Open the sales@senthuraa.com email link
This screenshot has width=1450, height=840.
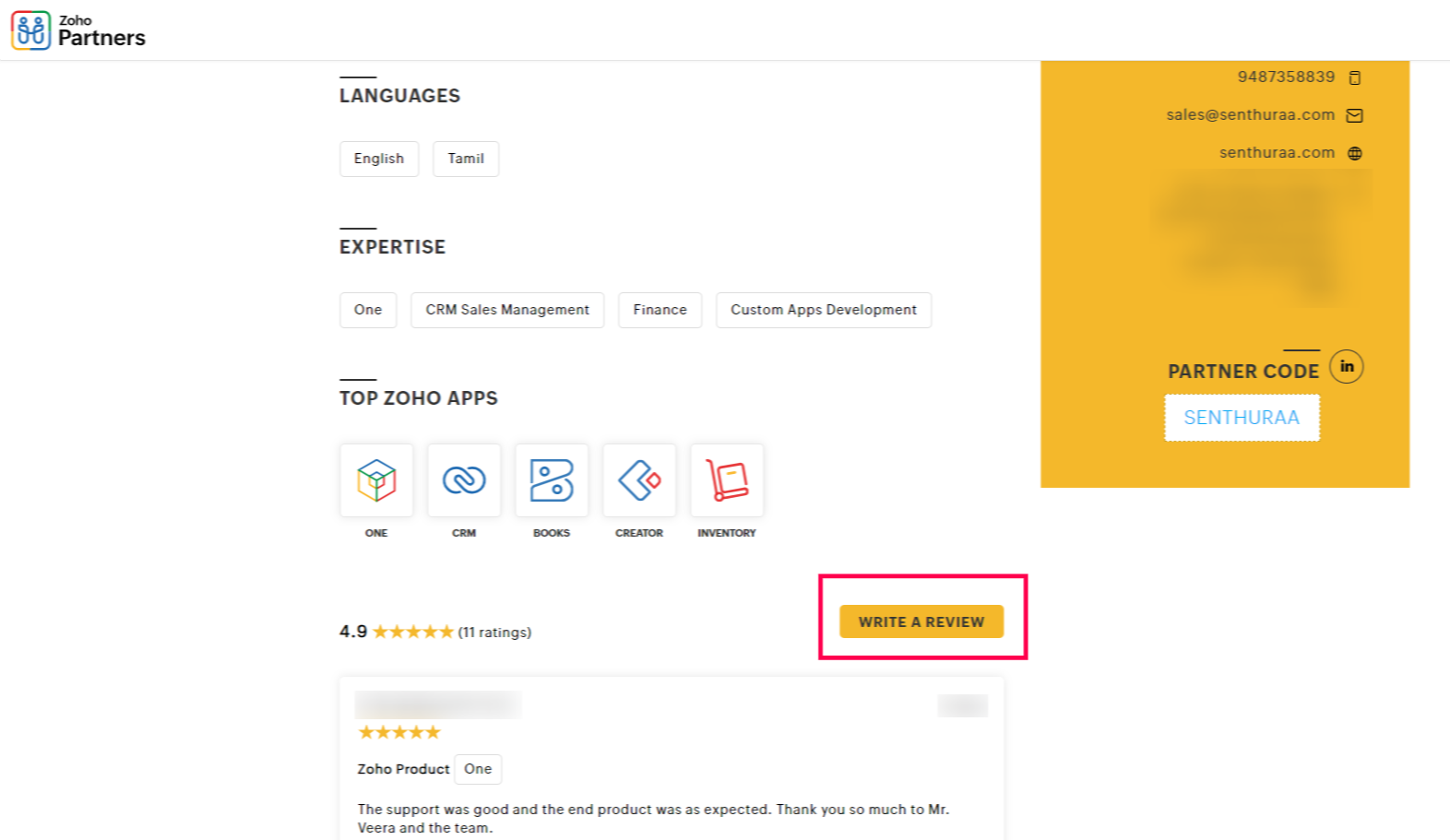[x=1250, y=114]
